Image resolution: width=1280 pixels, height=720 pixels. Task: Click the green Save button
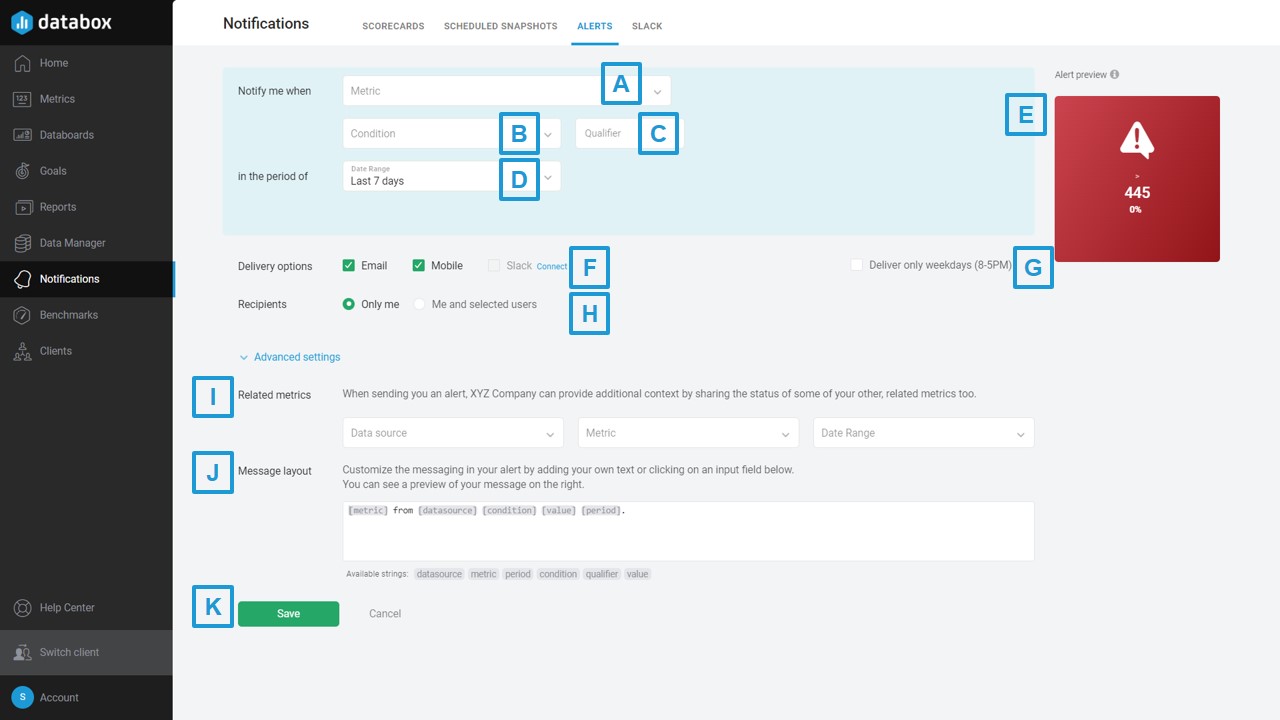tap(288, 614)
